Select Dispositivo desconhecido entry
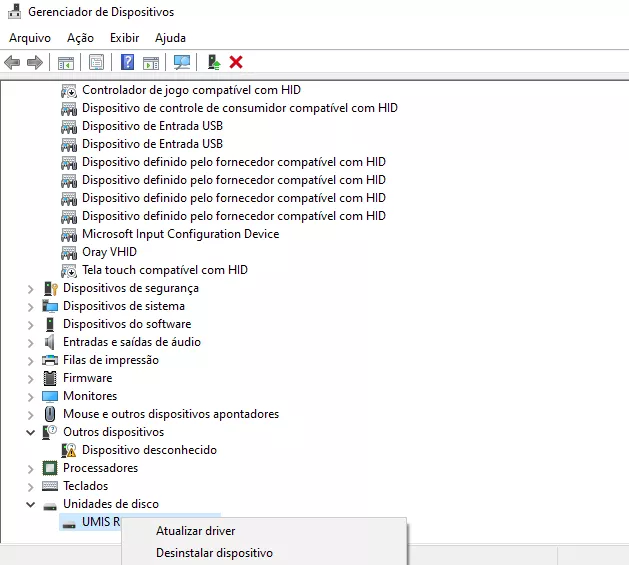 pos(149,450)
